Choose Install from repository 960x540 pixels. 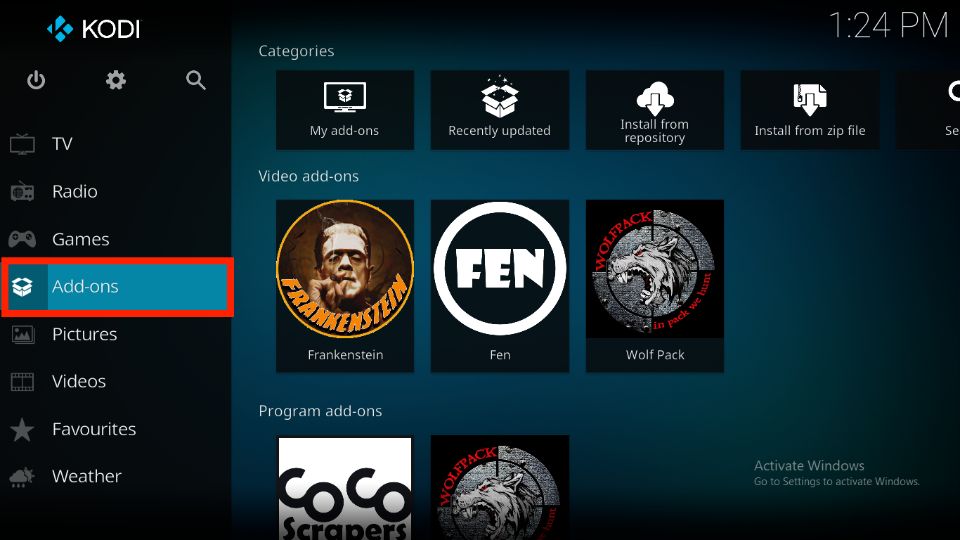tap(654, 110)
